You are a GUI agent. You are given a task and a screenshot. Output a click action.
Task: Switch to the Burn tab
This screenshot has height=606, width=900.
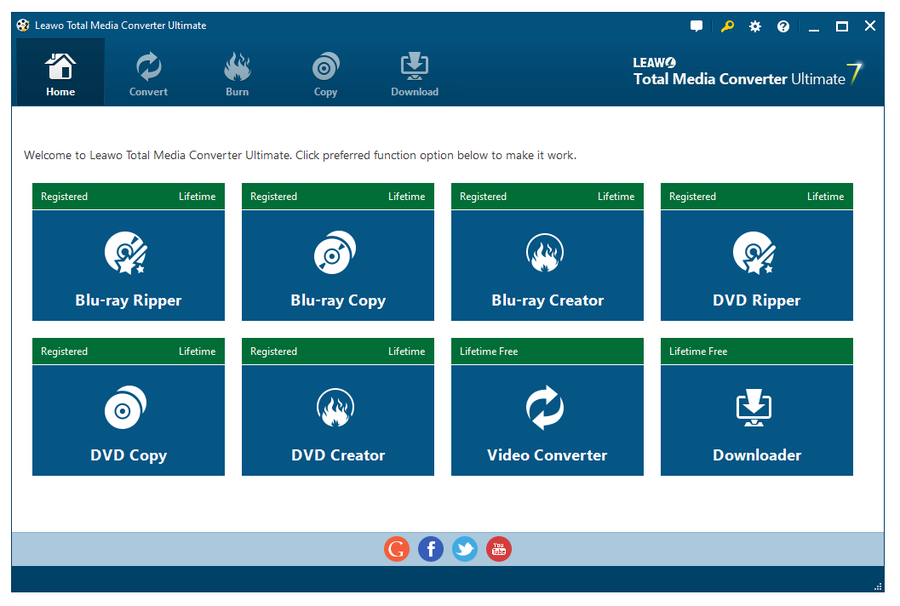tap(237, 75)
